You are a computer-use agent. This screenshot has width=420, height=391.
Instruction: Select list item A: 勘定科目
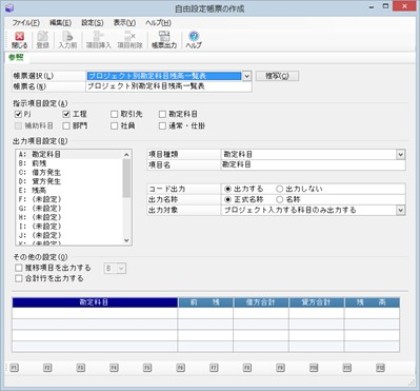(x=69, y=154)
